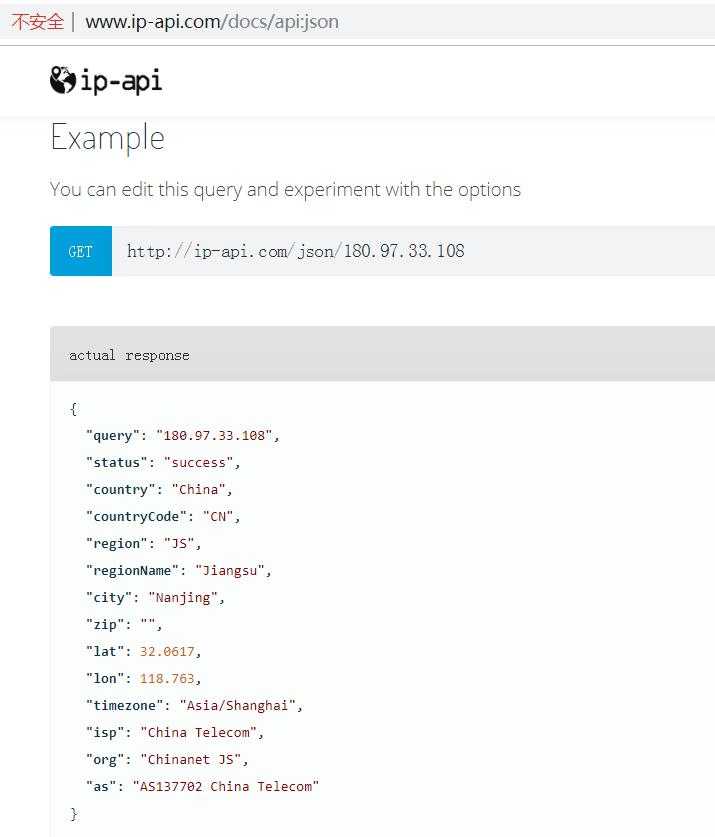Click the "countryCode" CN value
Image resolution: width=715 pixels, height=837 pixels.
click(218, 516)
